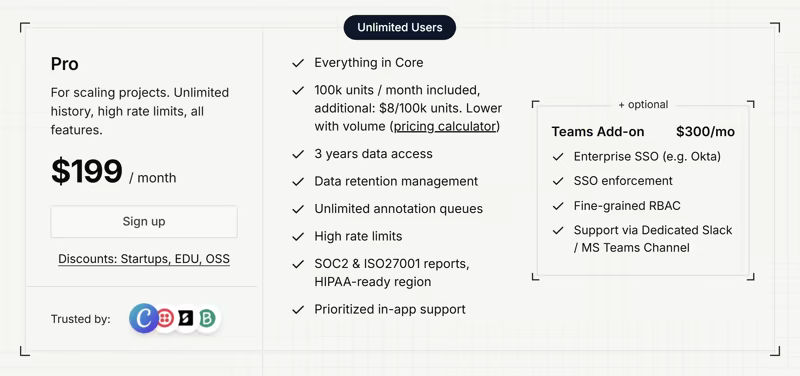Click checkmark beside Everything in Core
The width and height of the screenshot is (800, 376).
(298, 63)
